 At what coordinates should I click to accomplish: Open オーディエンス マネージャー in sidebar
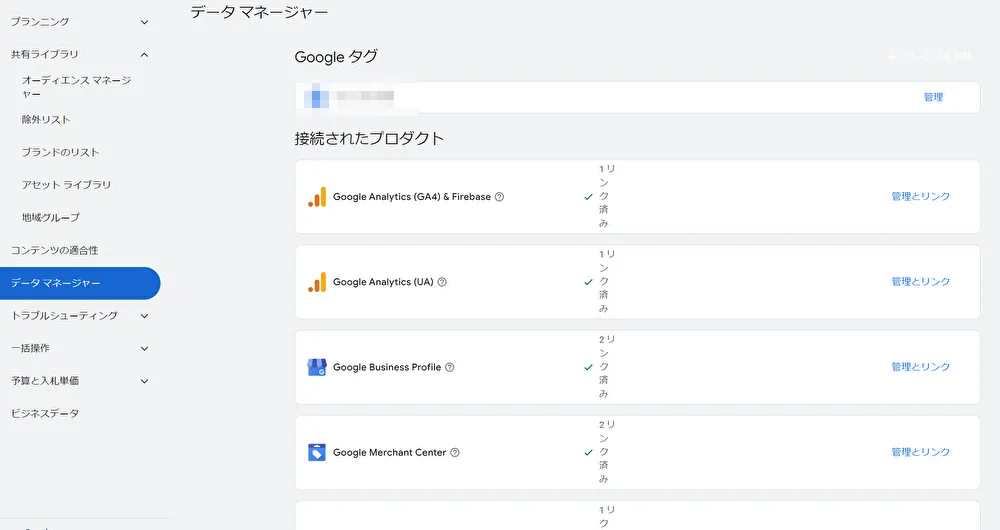tap(77, 87)
